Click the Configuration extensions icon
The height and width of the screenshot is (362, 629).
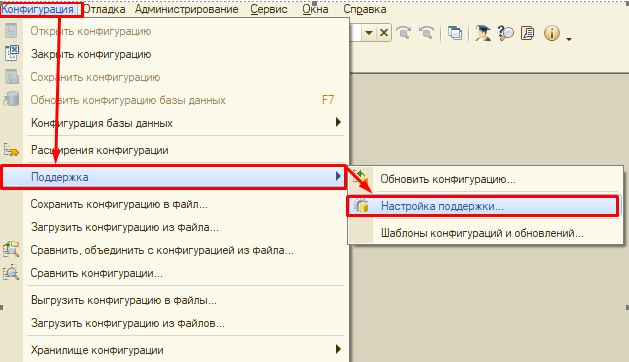11,150
